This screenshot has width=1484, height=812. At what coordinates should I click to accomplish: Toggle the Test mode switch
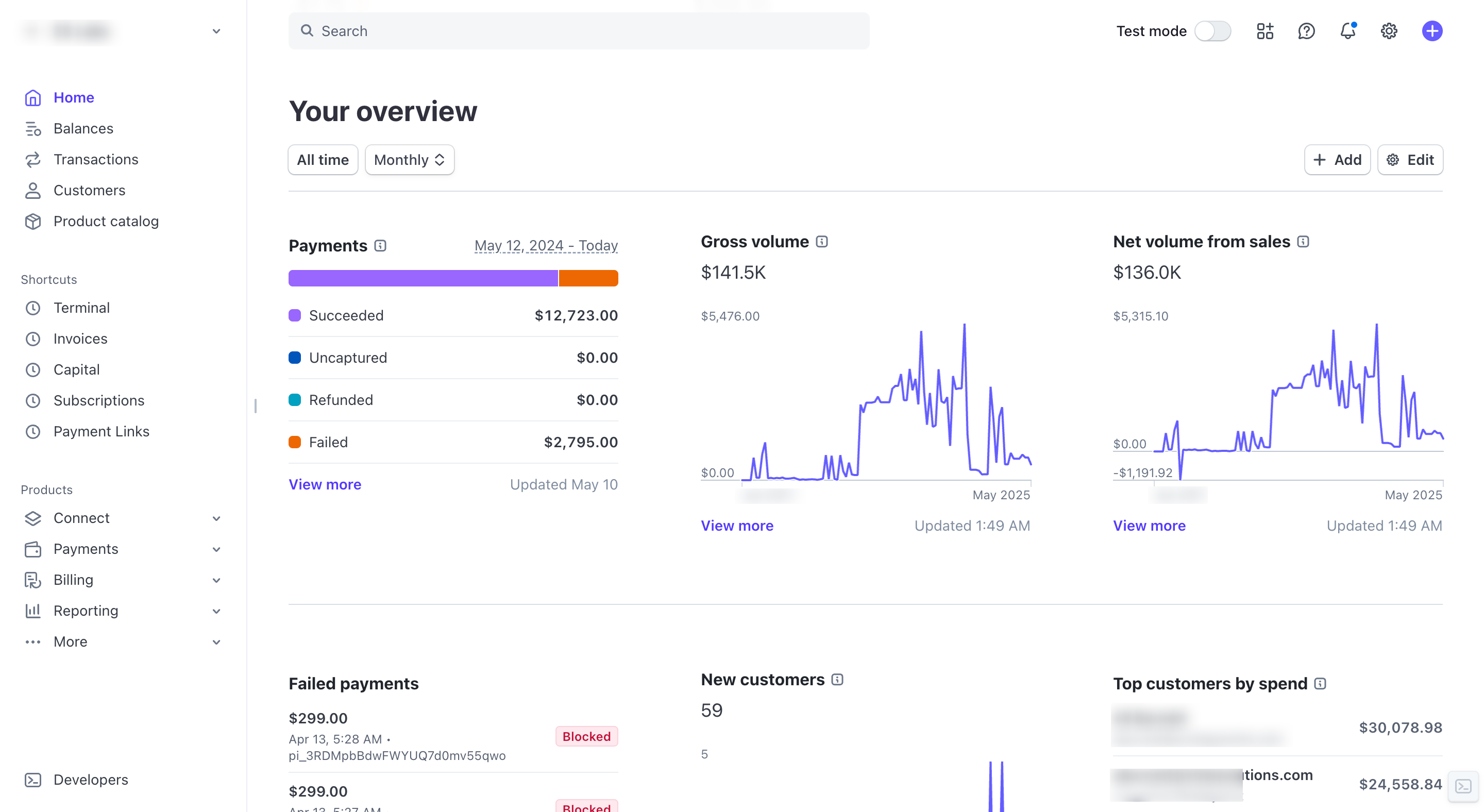1212,31
